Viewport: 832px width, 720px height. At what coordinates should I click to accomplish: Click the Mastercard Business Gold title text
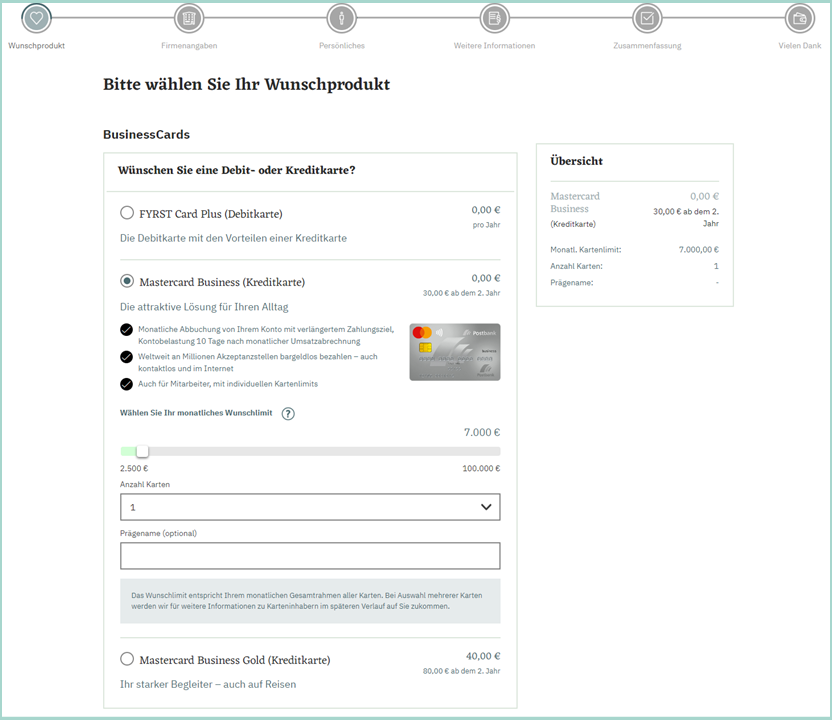pos(235,660)
